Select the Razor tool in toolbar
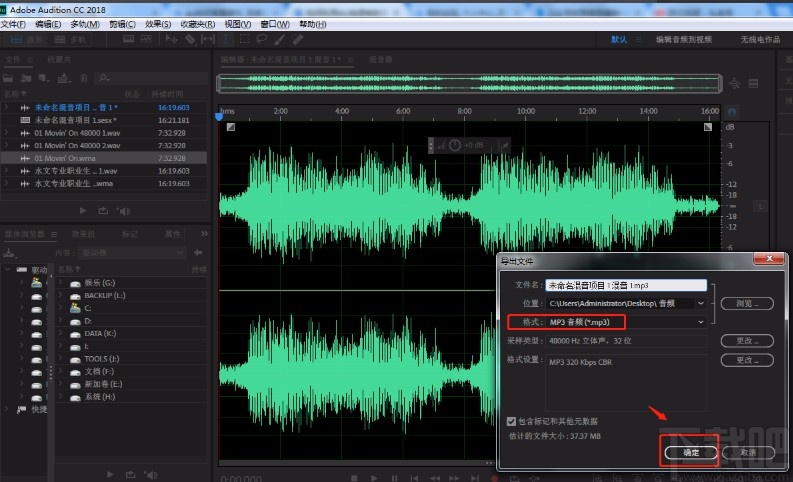 (x=190, y=40)
